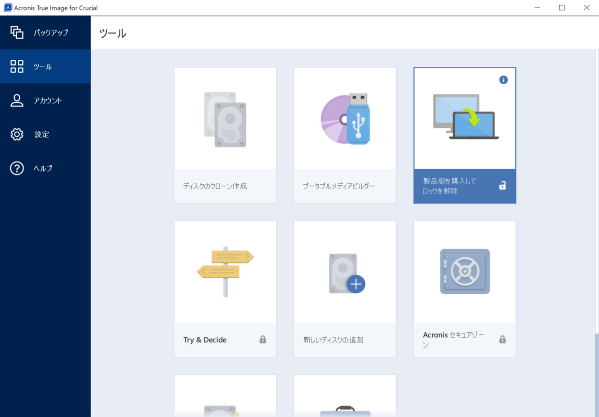Open the ディスクのクローン作成 tool label
Image resolution: width=599 pixels, height=417 pixels.
click(x=215, y=186)
